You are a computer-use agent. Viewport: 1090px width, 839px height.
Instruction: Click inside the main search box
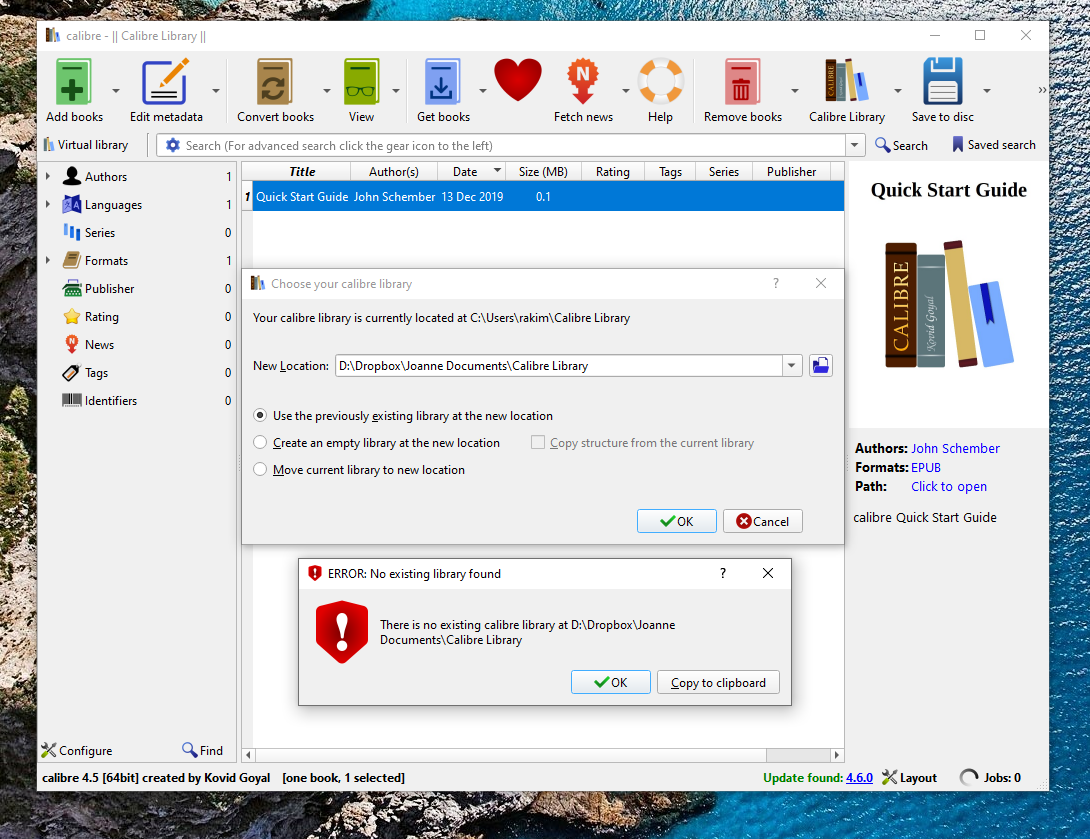[x=514, y=145]
